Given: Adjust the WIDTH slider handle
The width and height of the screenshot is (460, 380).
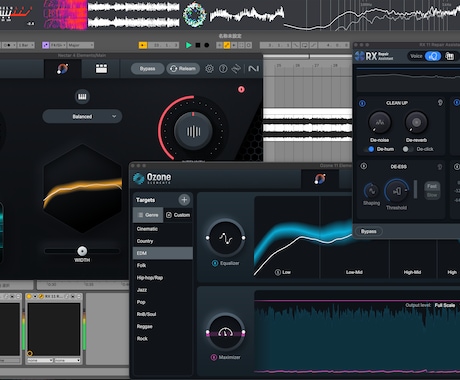Looking at the screenshot, I should [x=82, y=251].
